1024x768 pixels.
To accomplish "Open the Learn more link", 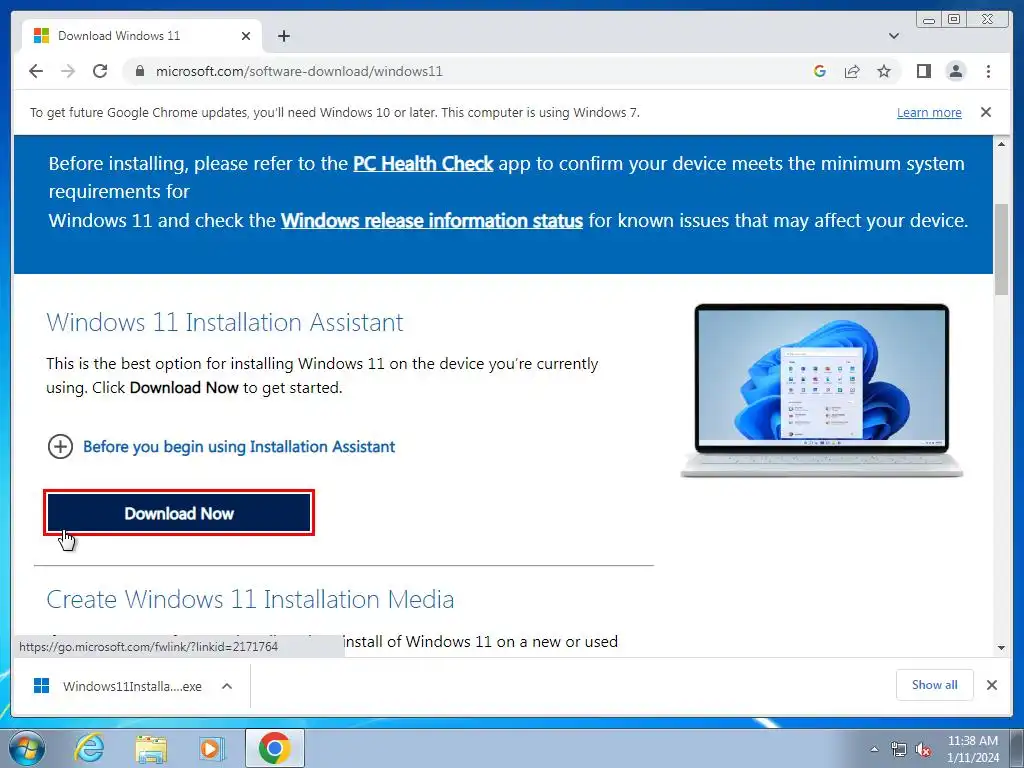I will tap(929, 112).
